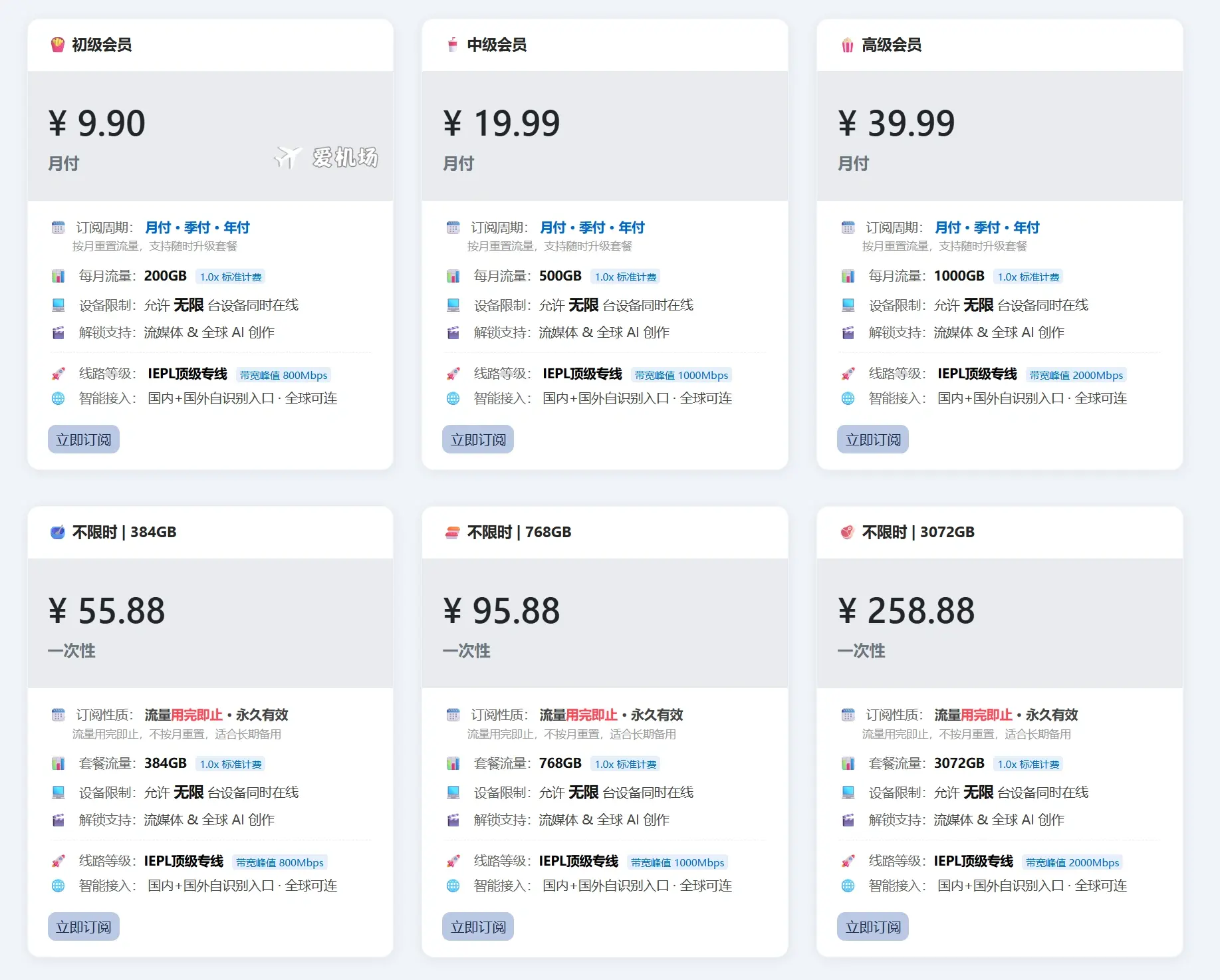Open the 带宽峰值 1000Mbps badge on 中级会员
Viewport: 1220px width, 980px height.
pos(681,374)
